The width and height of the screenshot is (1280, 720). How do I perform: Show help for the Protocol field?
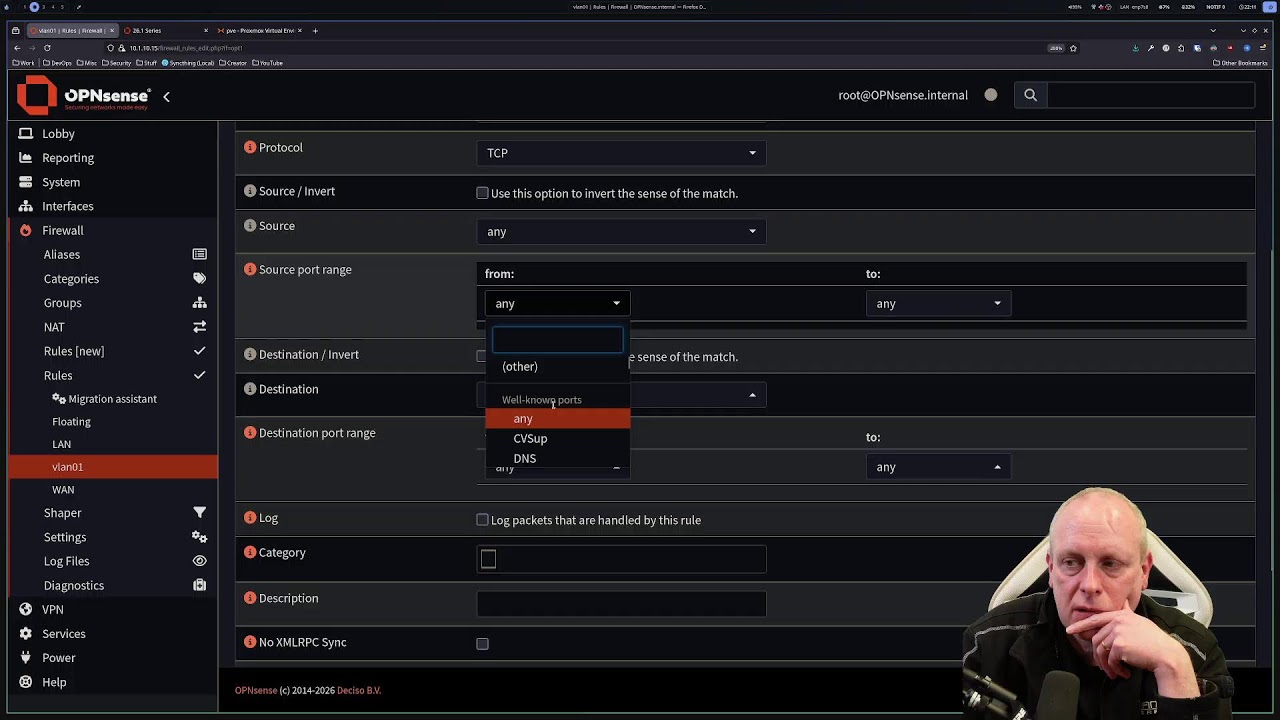(250, 147)
